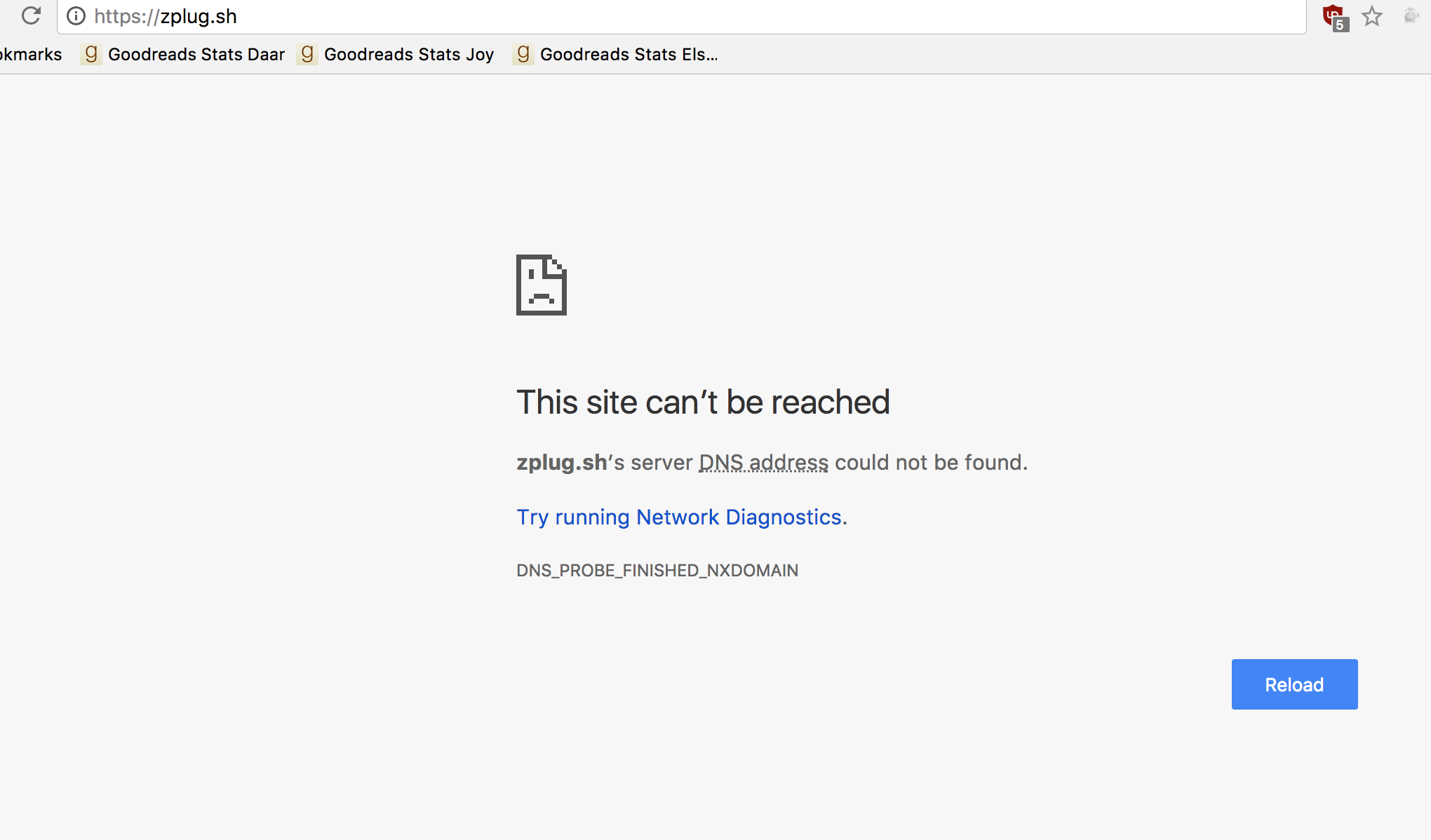This screenshot has width=1431, height=840.
Task: Click the browser reload icon
Action: (x=31, y=15)
